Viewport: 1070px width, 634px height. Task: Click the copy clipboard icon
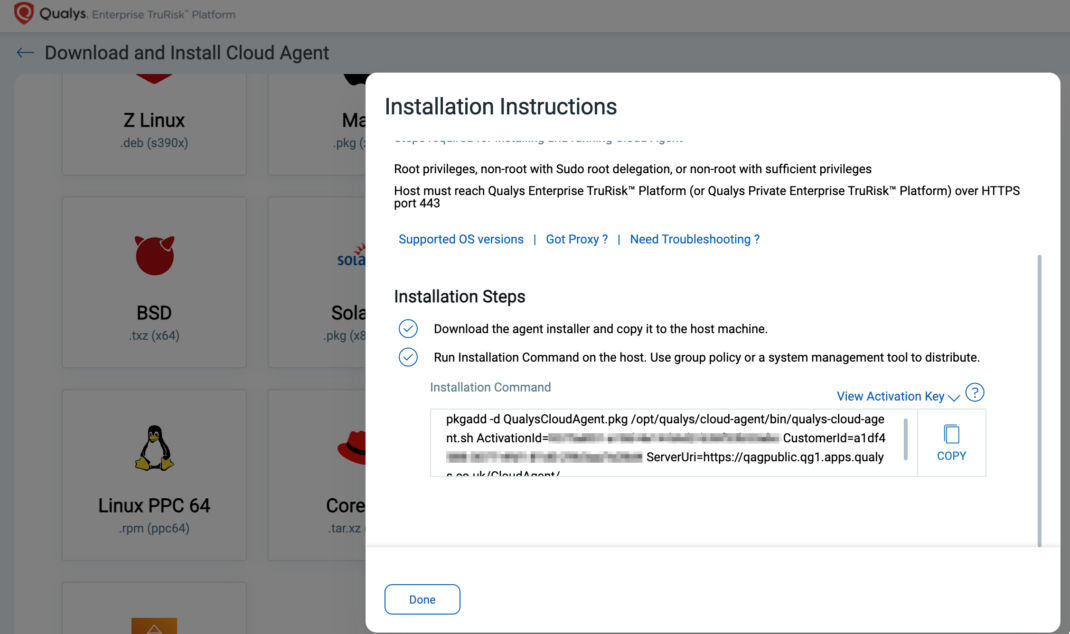tap(951, 434)
